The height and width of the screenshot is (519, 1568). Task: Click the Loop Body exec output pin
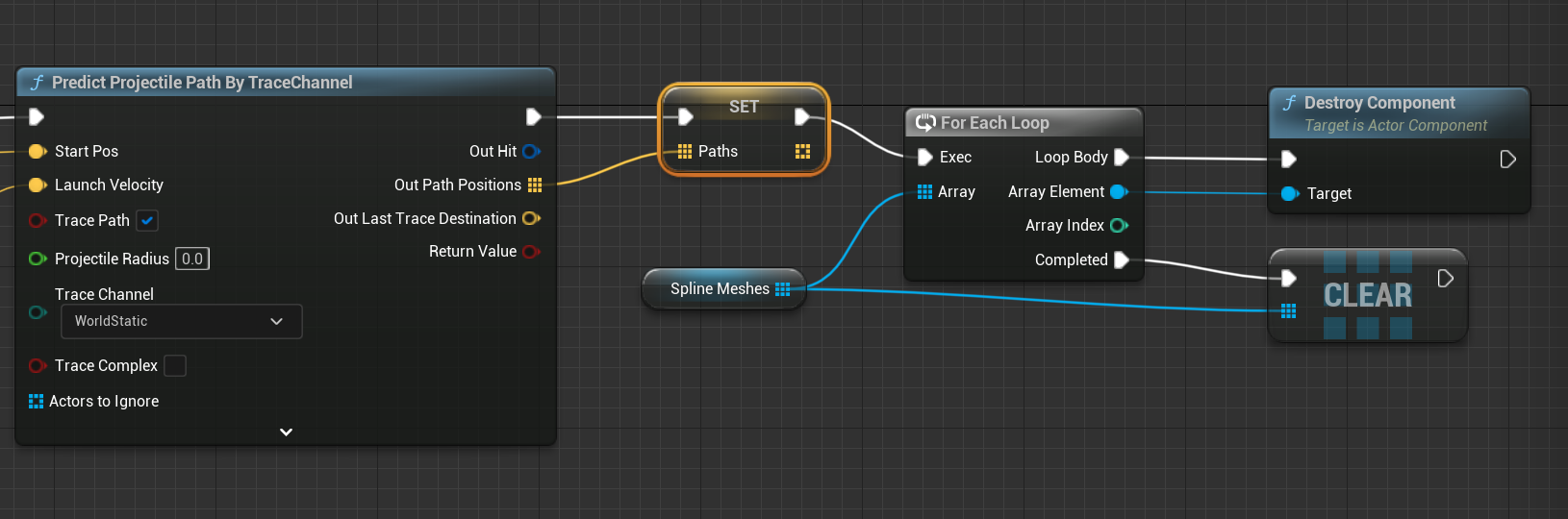[1121, 157]
